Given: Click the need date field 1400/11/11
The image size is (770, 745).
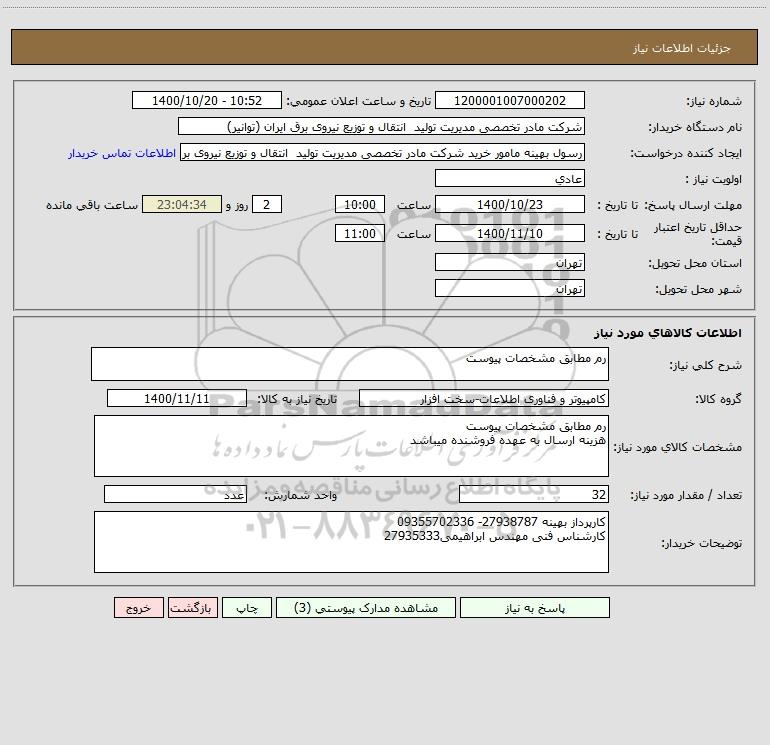Looking at the screenshot, I should point(177,398).
